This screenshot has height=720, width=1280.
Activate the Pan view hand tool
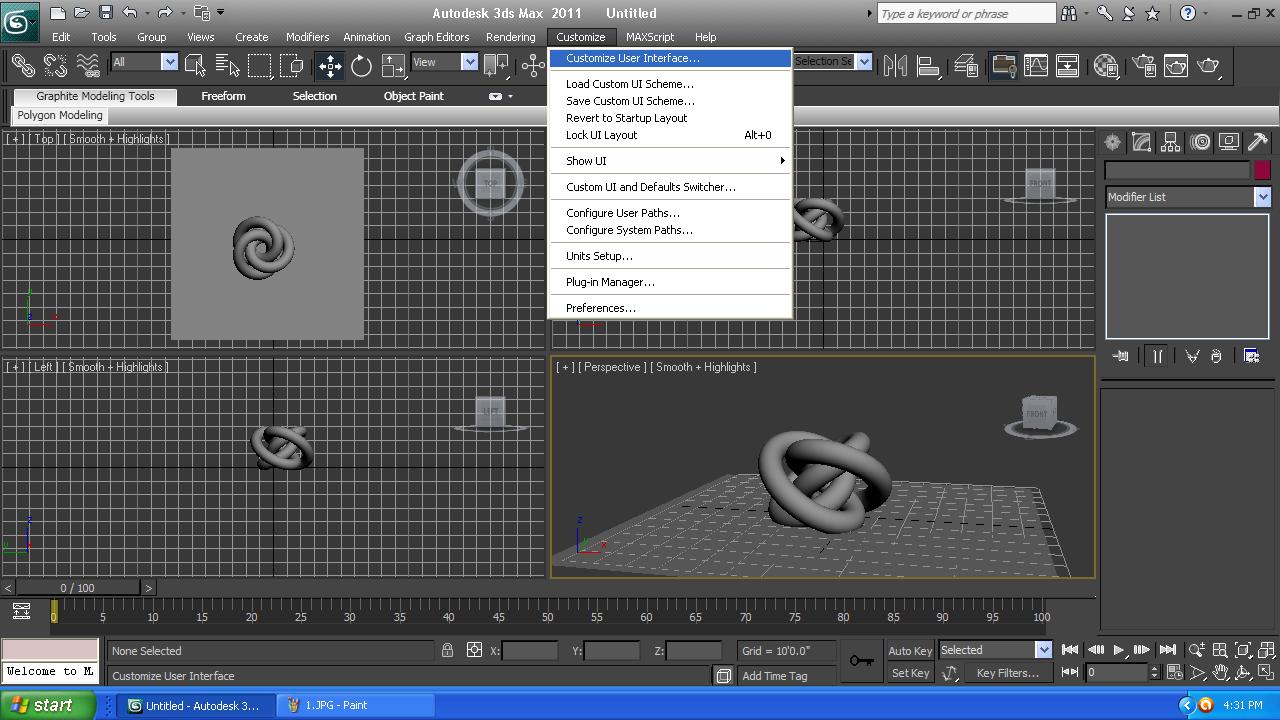click(x=1221, y=672)
